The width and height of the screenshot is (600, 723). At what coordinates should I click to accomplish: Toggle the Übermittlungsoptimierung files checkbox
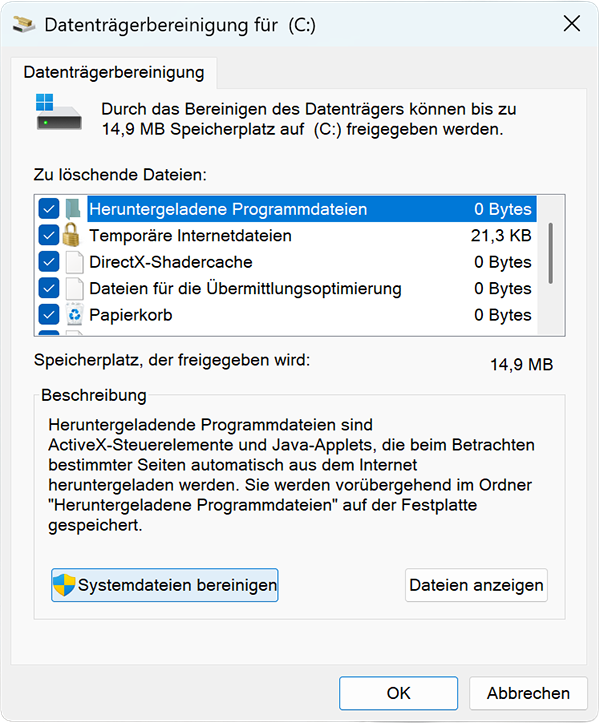point(49,289)
